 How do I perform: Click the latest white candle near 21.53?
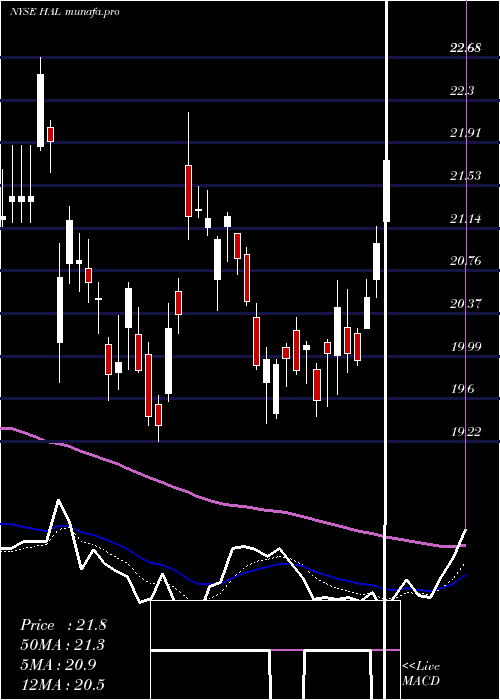[387, 191]
